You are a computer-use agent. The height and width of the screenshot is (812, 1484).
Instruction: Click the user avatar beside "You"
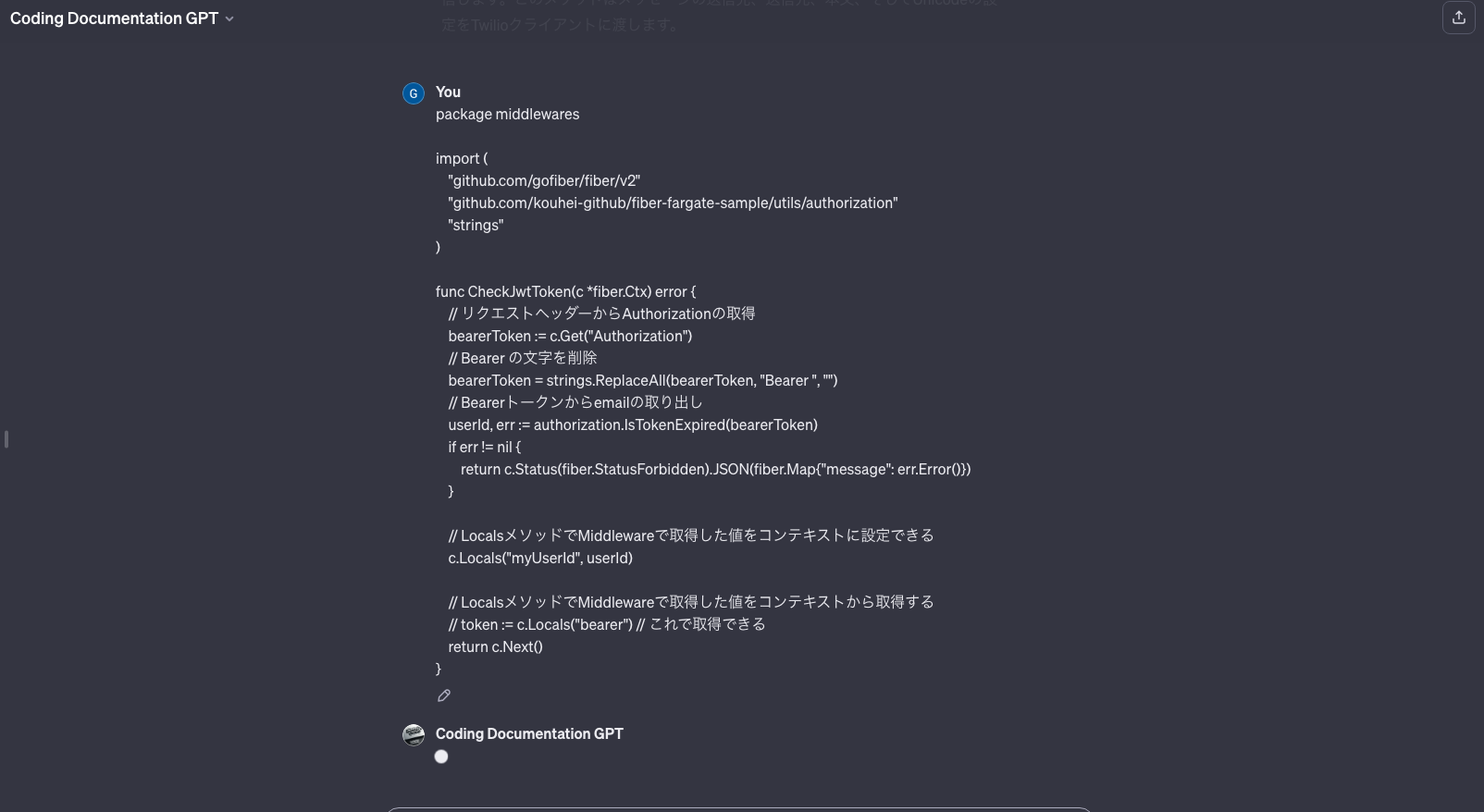[x=414, y=93]
